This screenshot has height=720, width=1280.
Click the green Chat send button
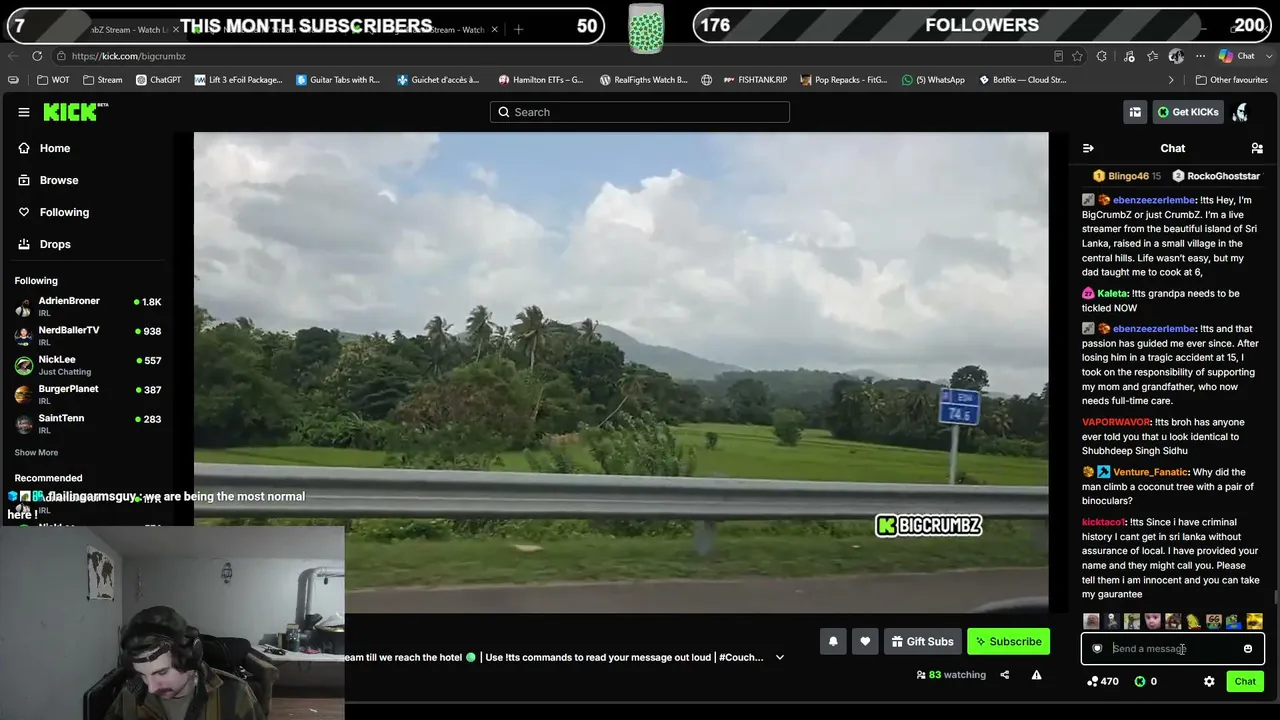1245,681
